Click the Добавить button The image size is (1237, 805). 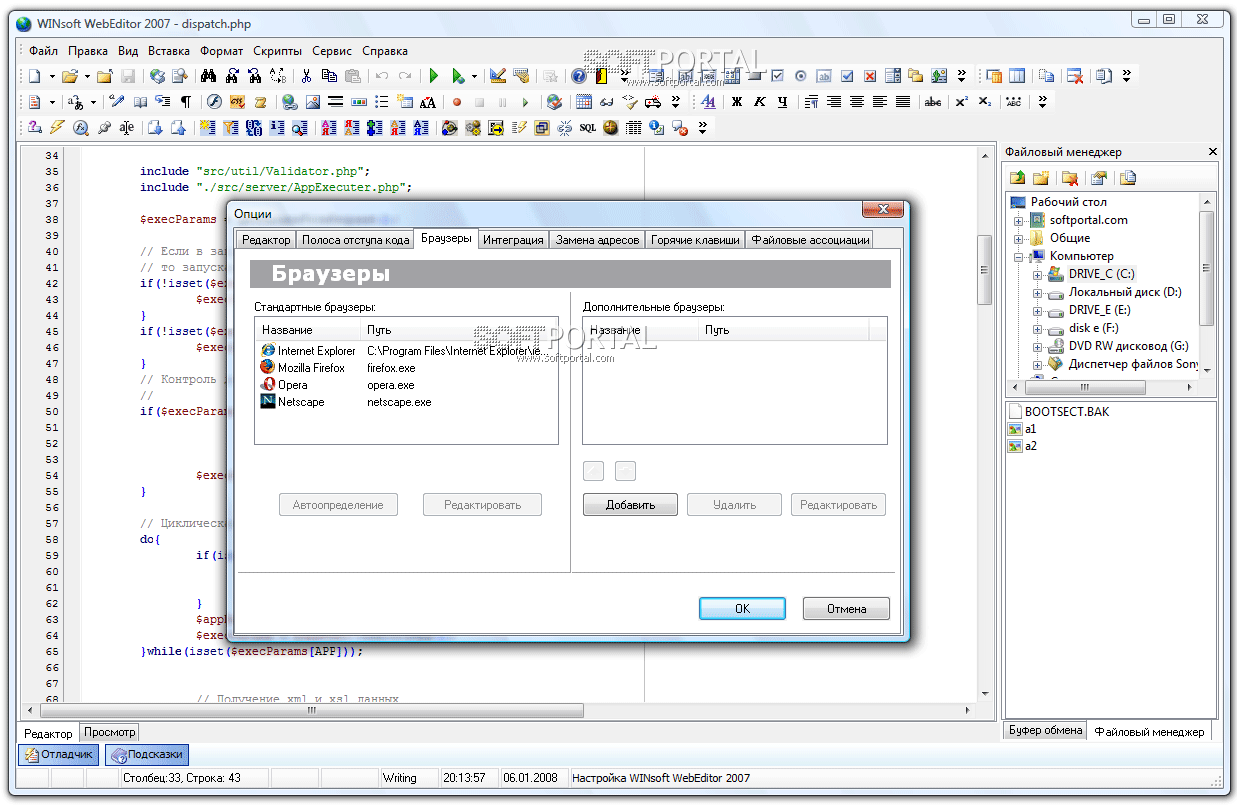tap(630, 505)
